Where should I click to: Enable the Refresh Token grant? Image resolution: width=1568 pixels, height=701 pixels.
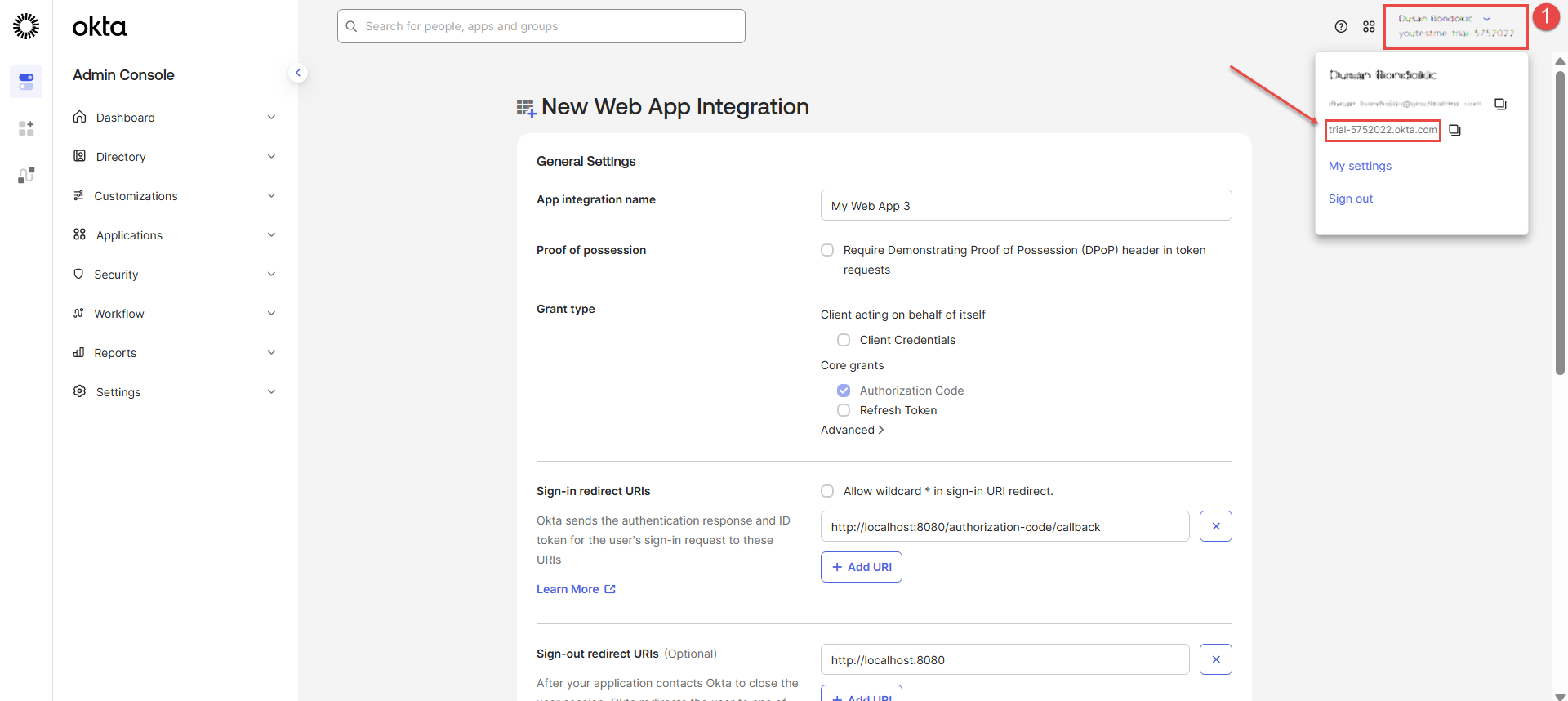click(844, 410)
